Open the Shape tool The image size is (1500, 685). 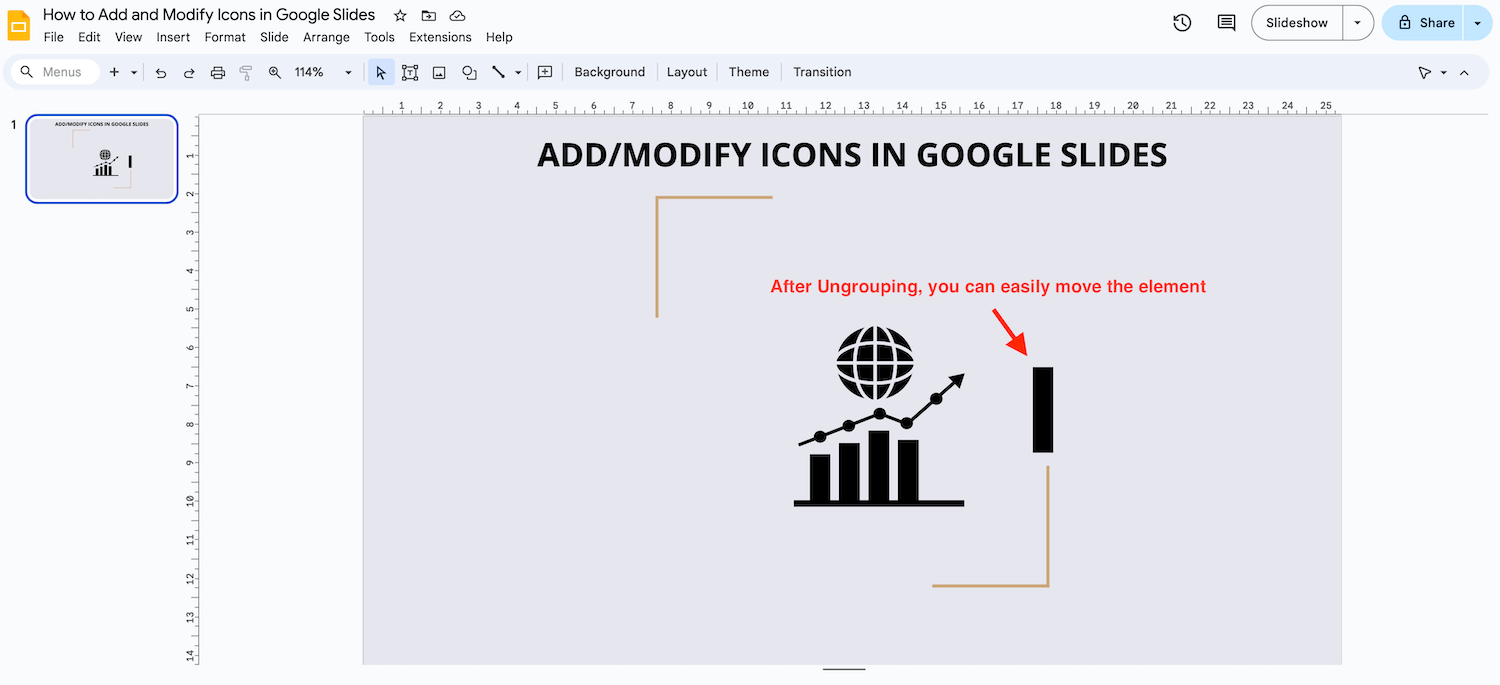[x=469, y=73]
